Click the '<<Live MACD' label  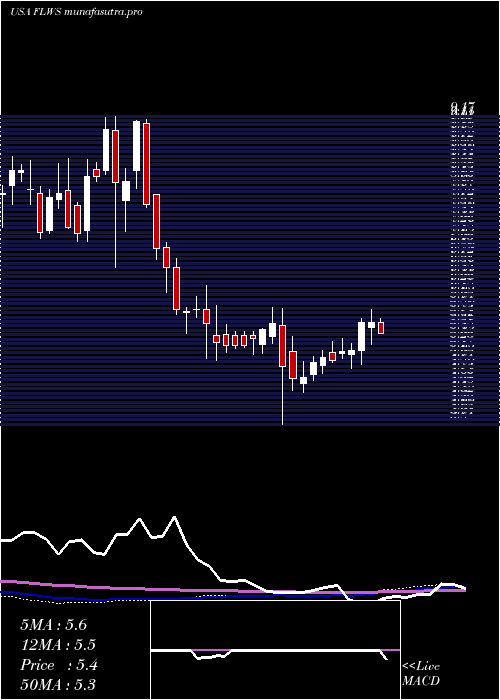(x=421, y=674)
